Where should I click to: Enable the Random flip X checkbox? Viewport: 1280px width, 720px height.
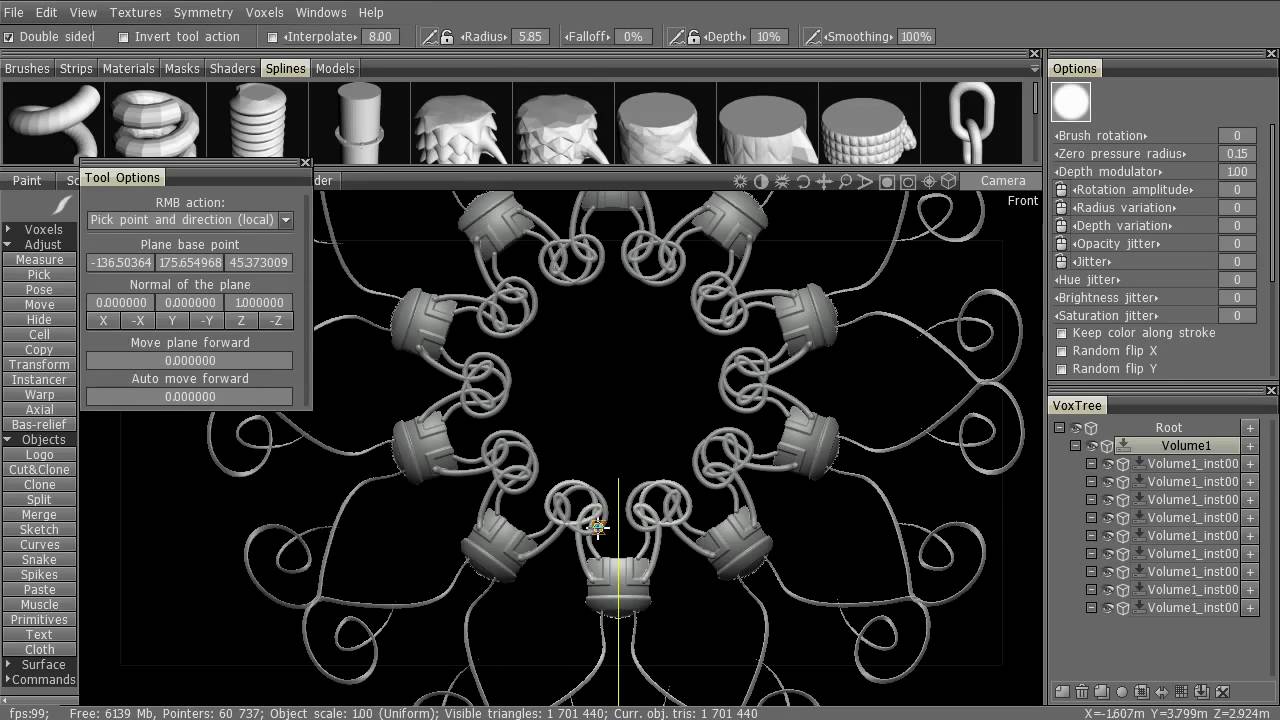(x=1062, y=351)
